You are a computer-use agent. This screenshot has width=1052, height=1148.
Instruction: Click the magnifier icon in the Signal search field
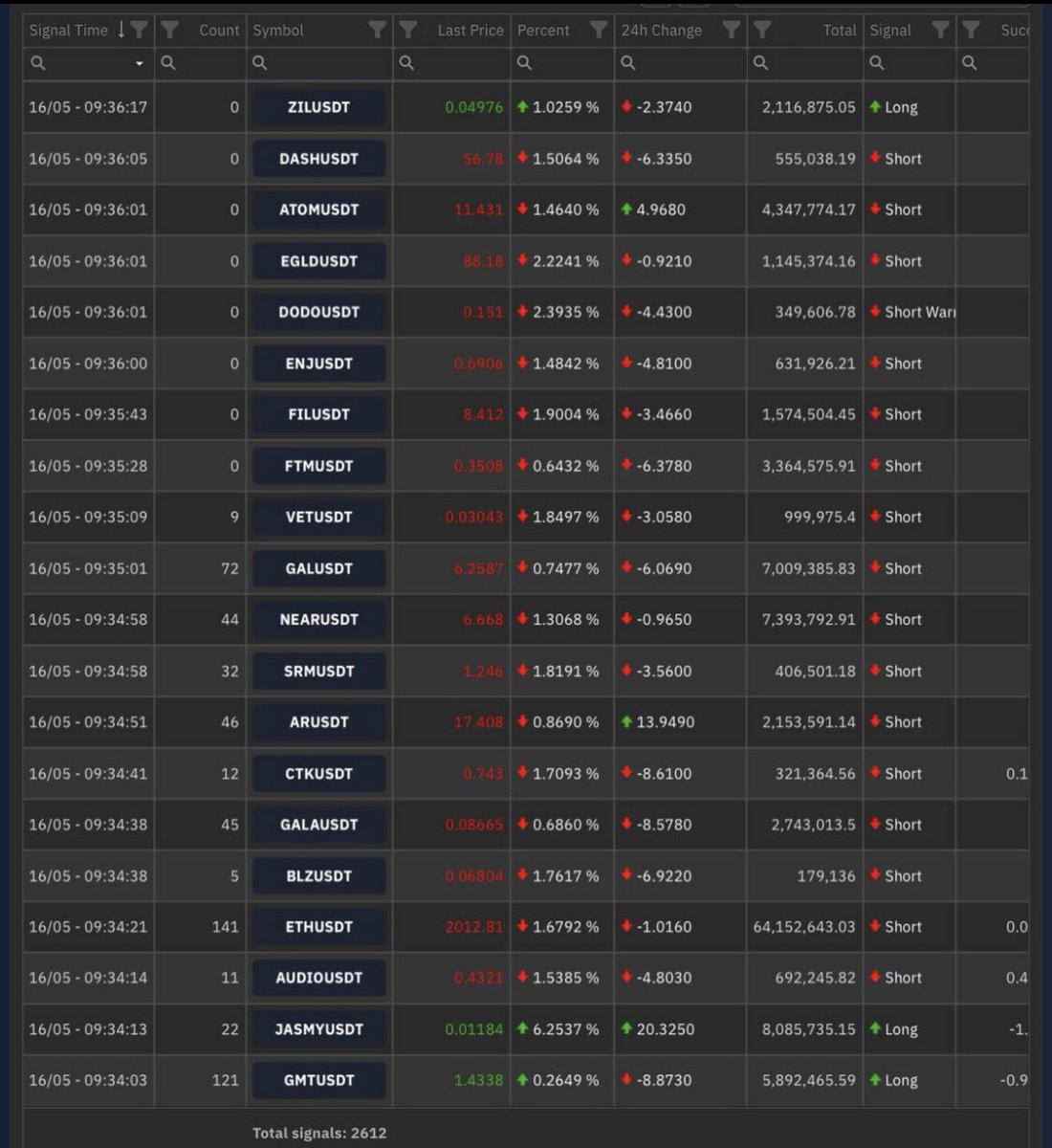876,63
